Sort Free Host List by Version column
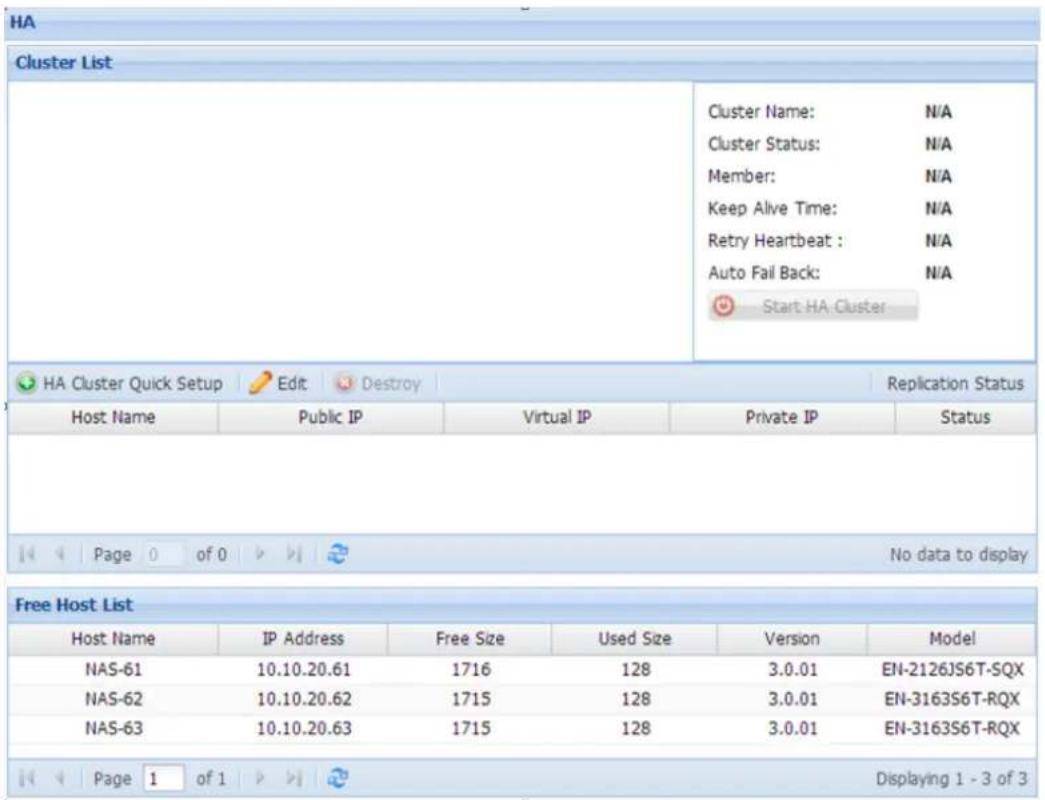The width and height of the screenshot is (1045, 800). click(x=792, y=639)
